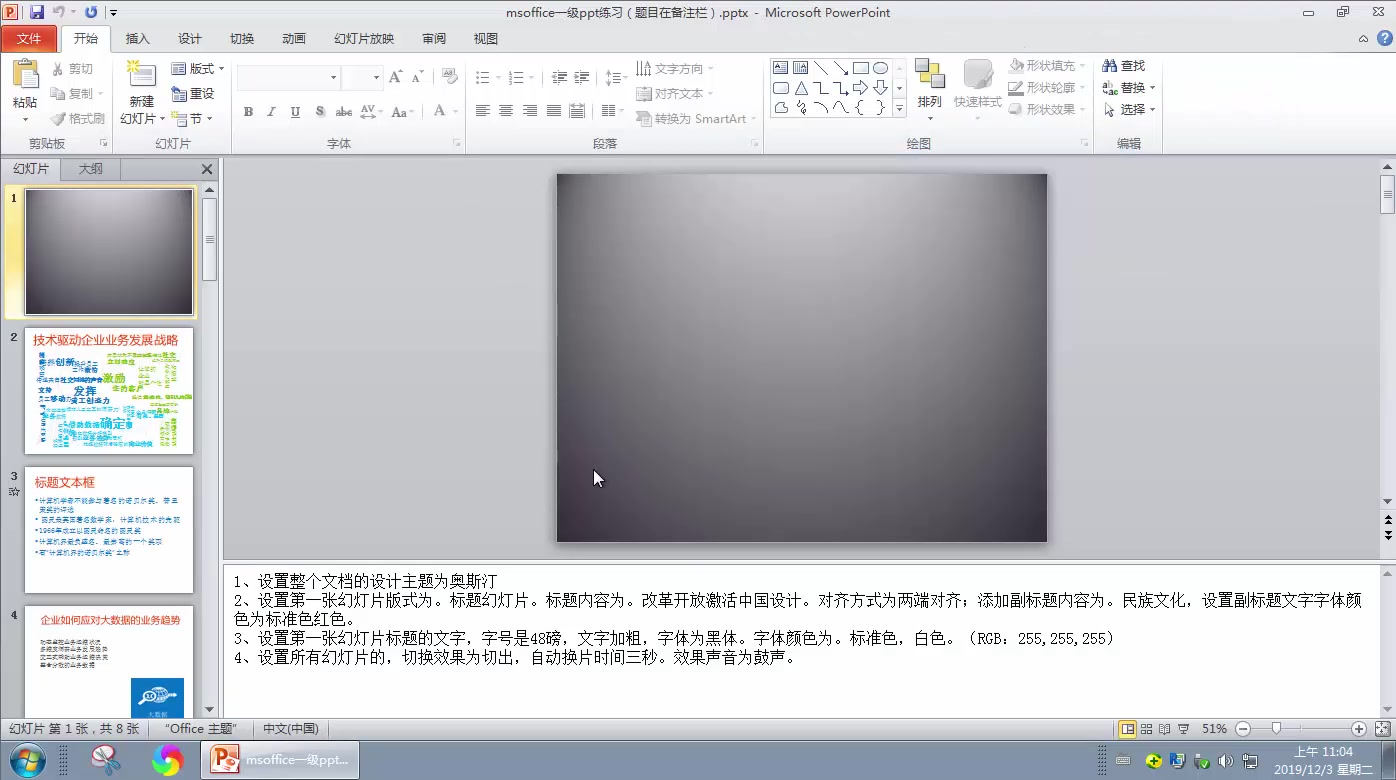Click the Reset slide (重设) button
Viewport: 1396px width, 780px height.
pos(193,94)
